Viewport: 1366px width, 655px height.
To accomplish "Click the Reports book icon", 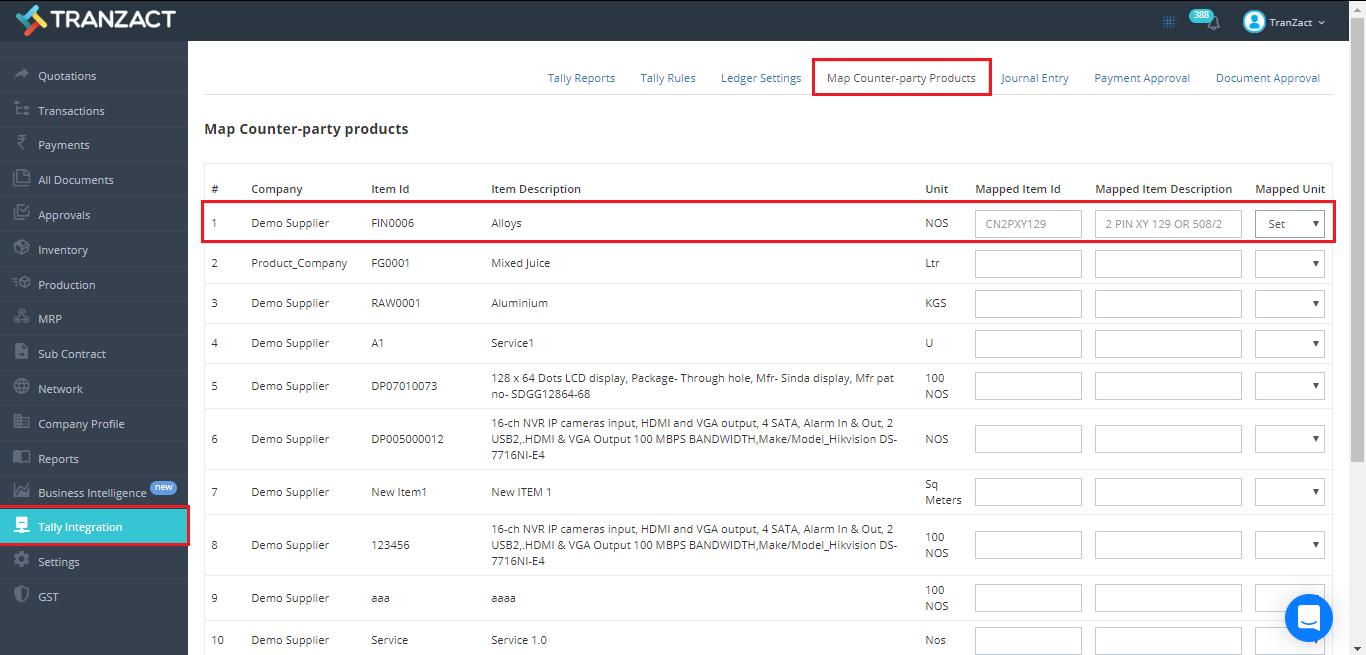I will (21, 458).
